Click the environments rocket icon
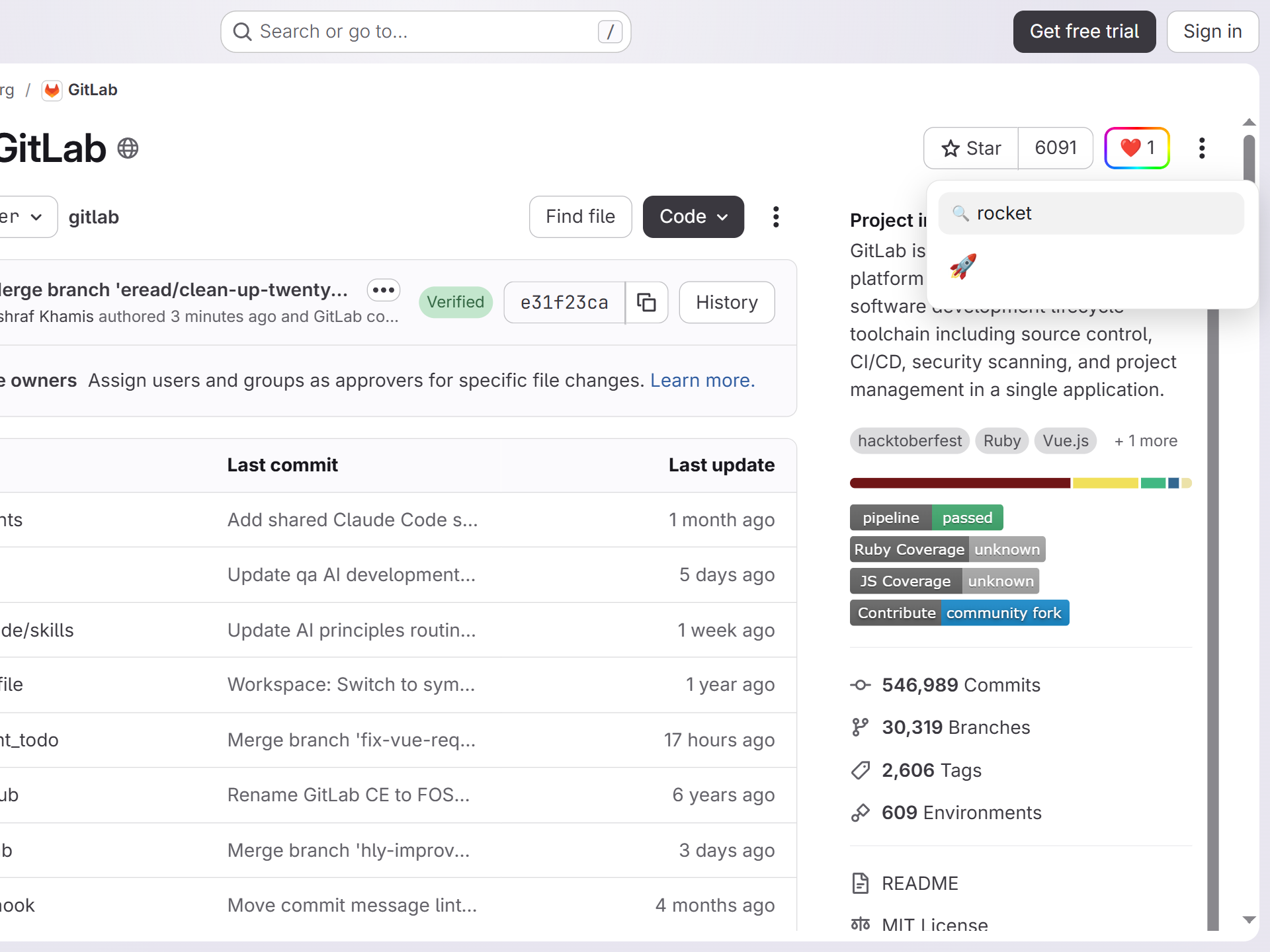 coord(860,813)
